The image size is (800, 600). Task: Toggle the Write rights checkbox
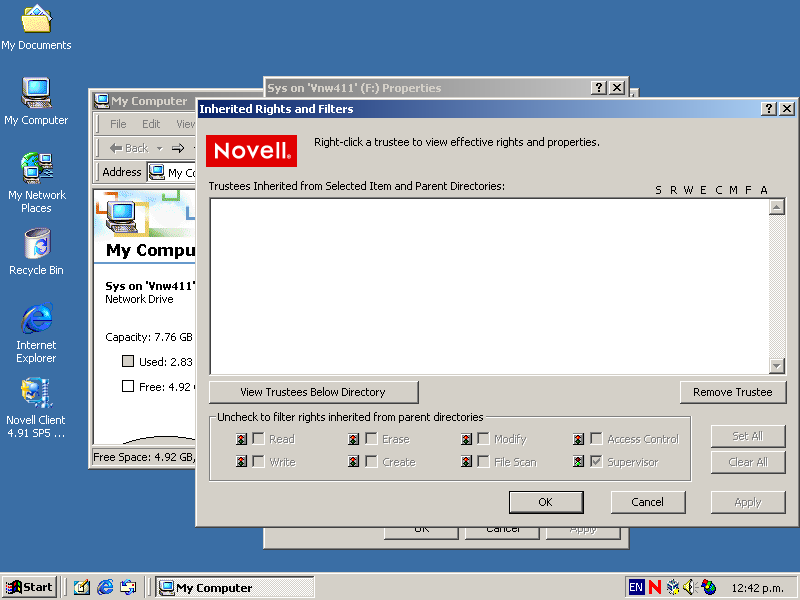click(x=259, y=462)
